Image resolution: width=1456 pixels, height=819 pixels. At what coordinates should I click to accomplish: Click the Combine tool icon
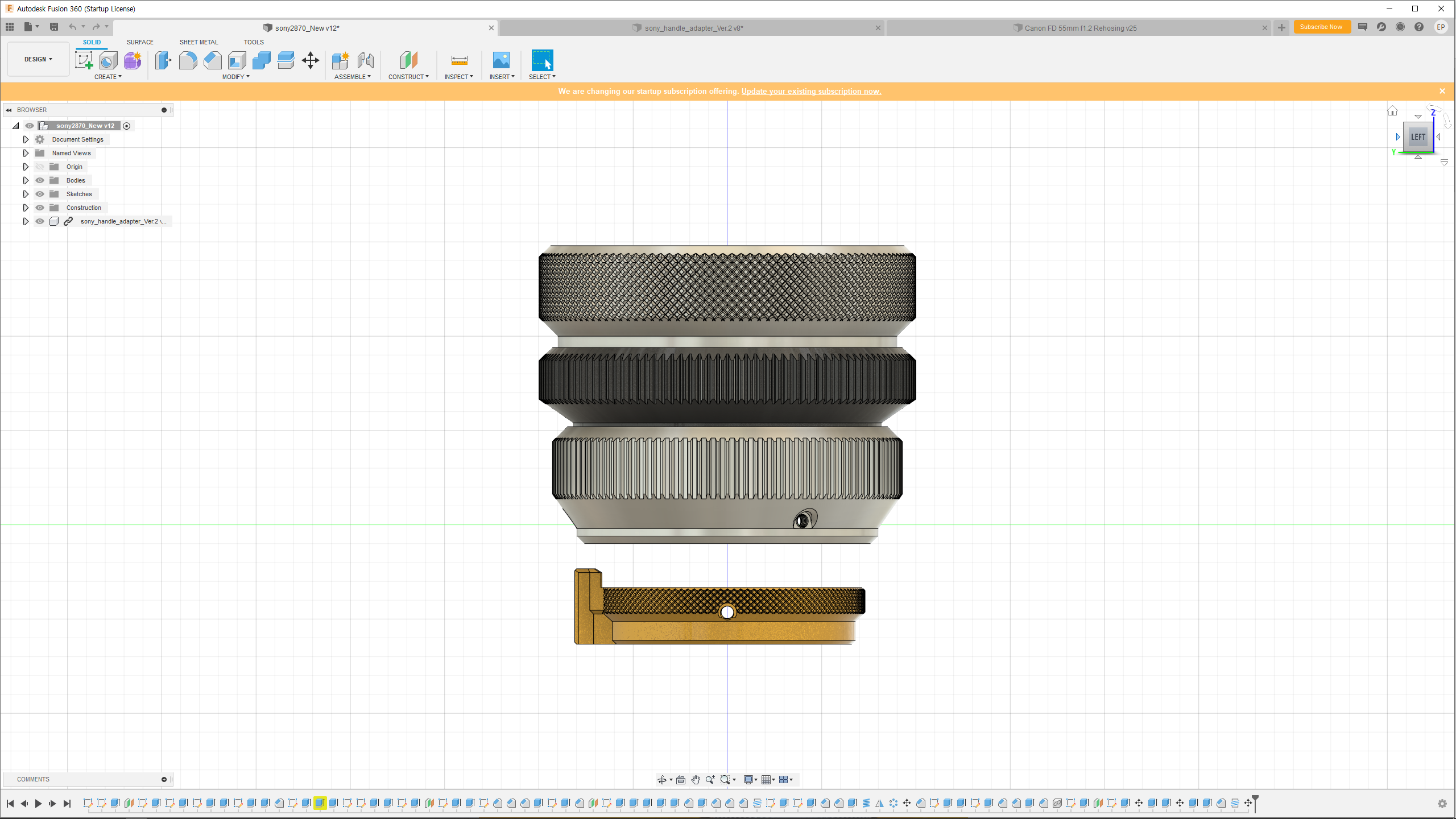[262, 60]
